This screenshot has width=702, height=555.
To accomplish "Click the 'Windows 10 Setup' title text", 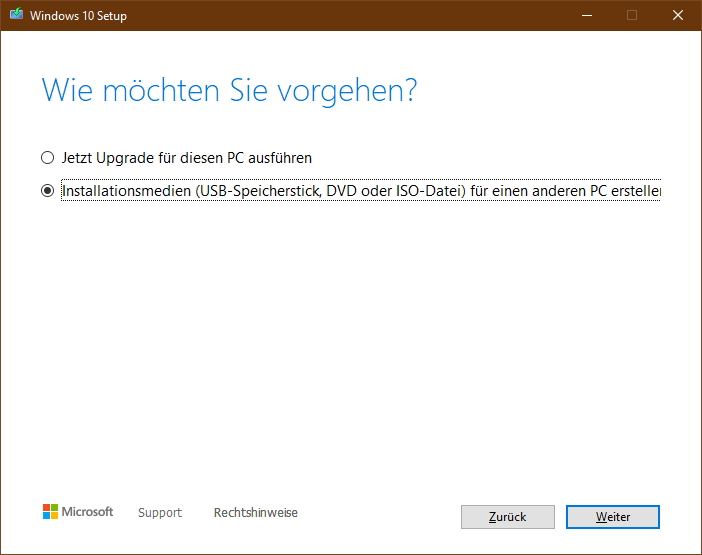I will [x=78, y=16].
